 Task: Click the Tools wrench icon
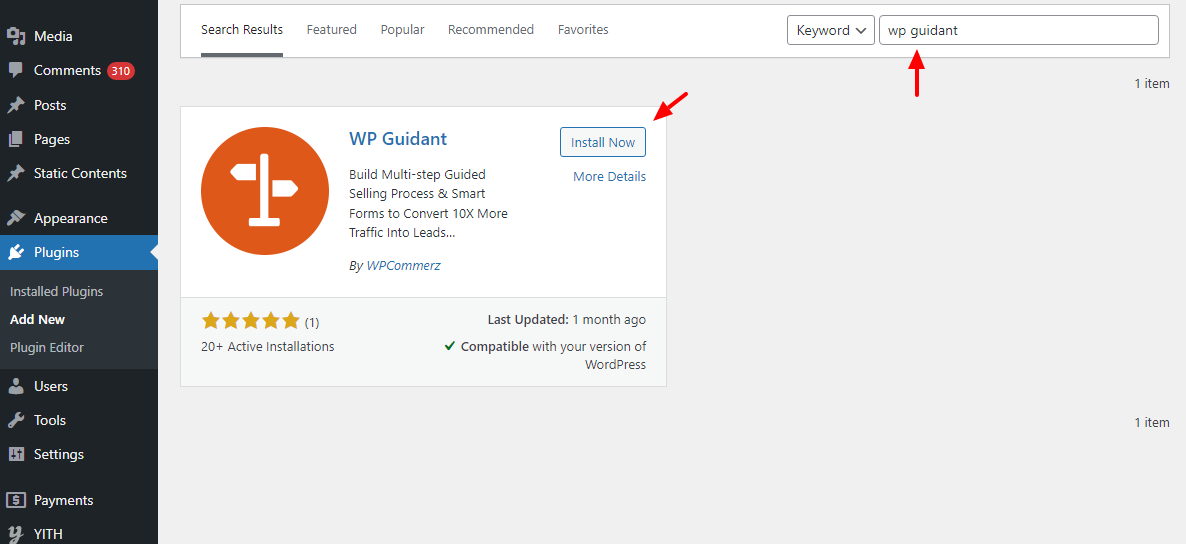click(x=16, y=420)
